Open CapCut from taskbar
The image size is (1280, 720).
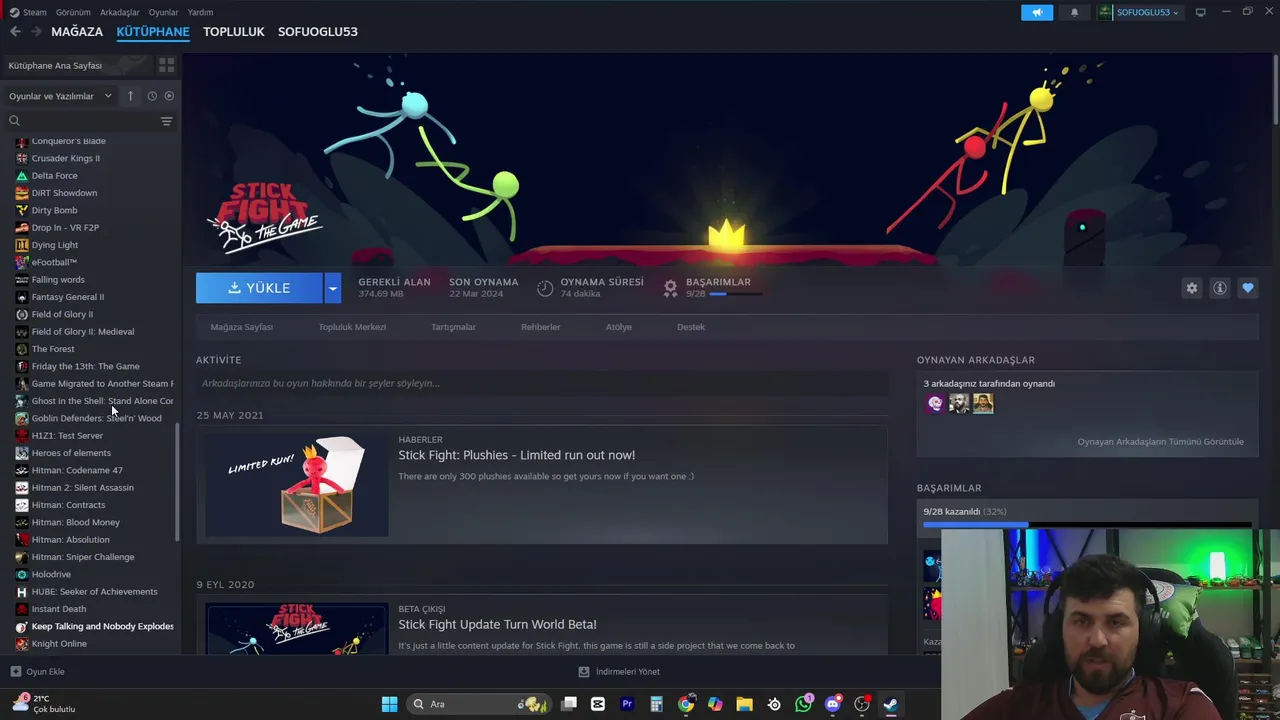598,704
